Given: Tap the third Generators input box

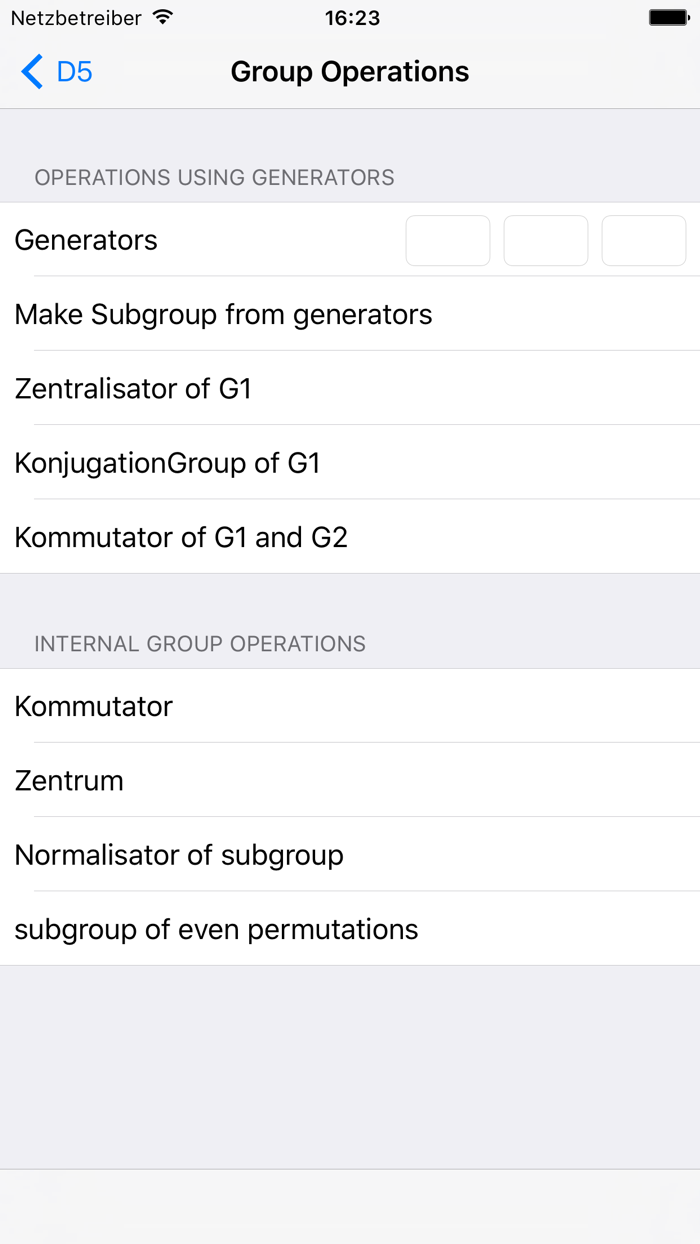Looking at the screenshot, I should (643, 241).
